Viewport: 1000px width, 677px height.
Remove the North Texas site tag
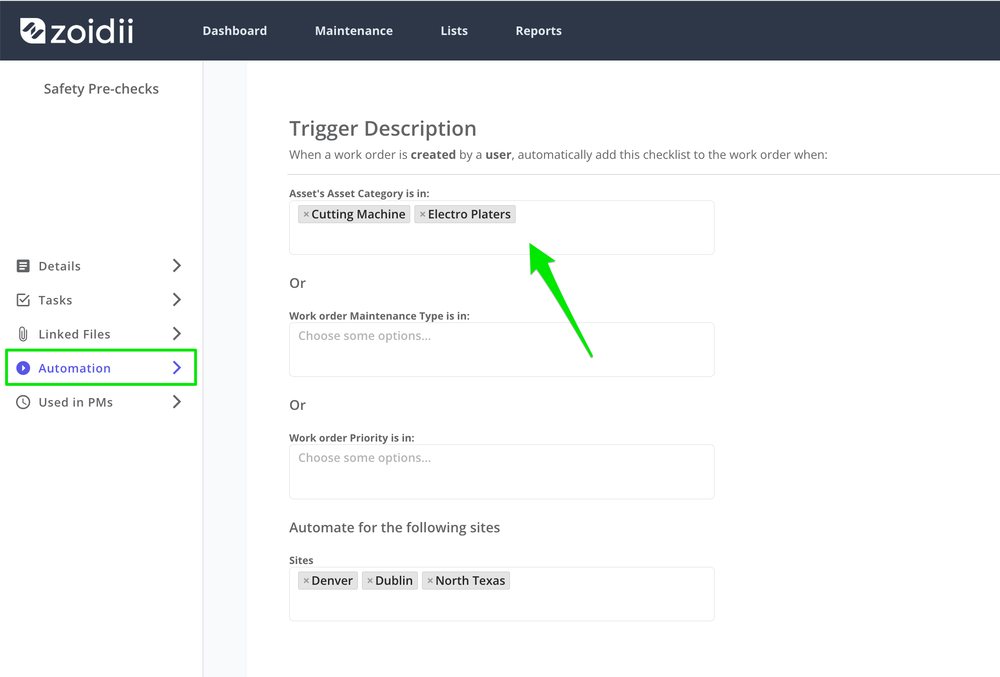(430, 581)
